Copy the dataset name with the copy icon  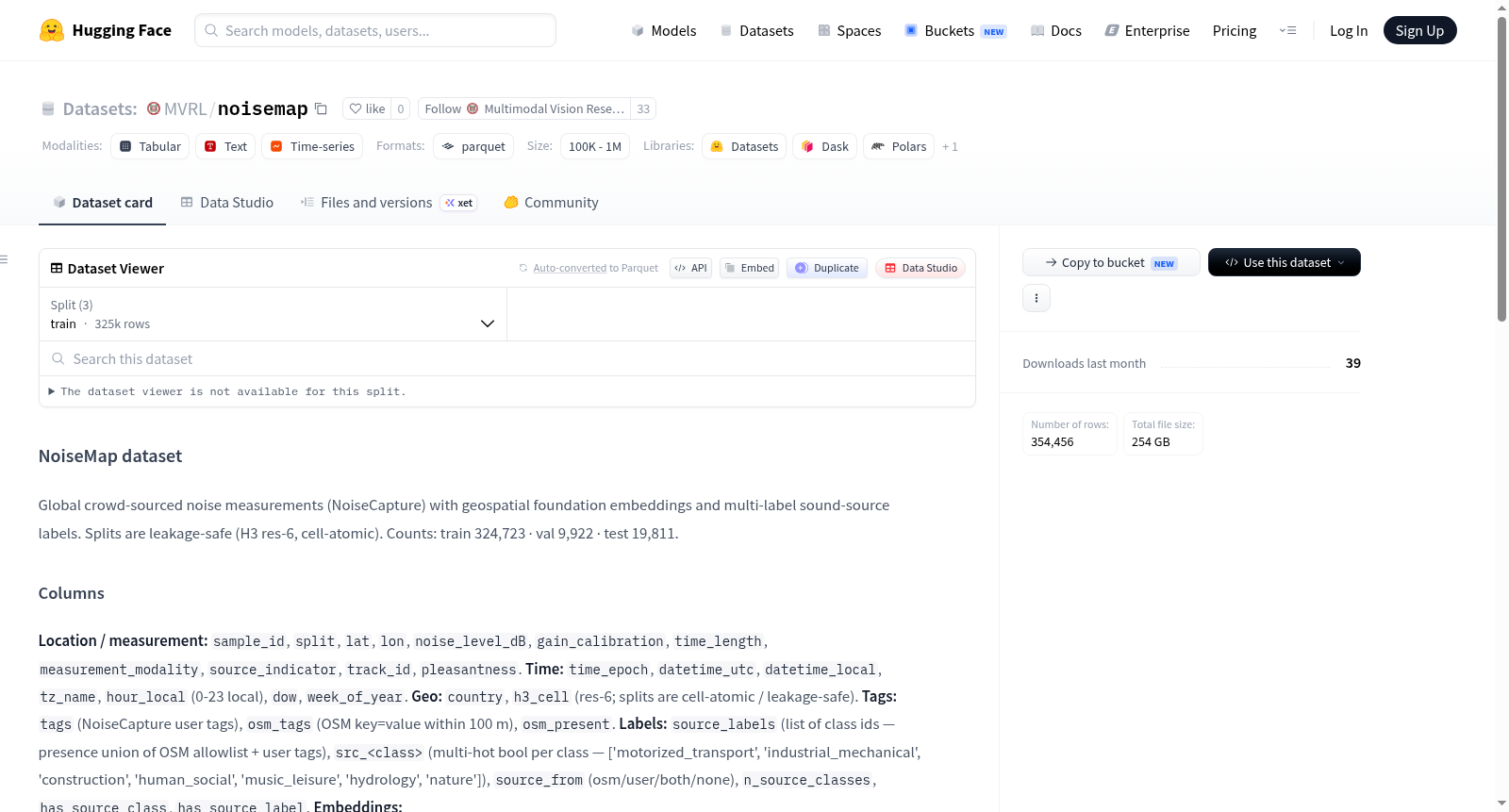(321, 108)
